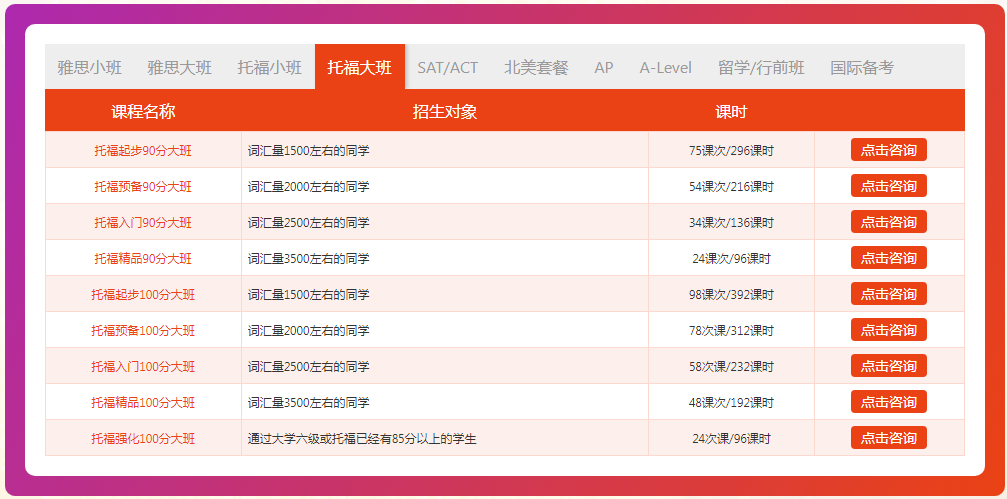Open the 托福精品100分大班 course link
Image resolution: width=1007 pixels, height=499 pixels.
coord(143,403)
